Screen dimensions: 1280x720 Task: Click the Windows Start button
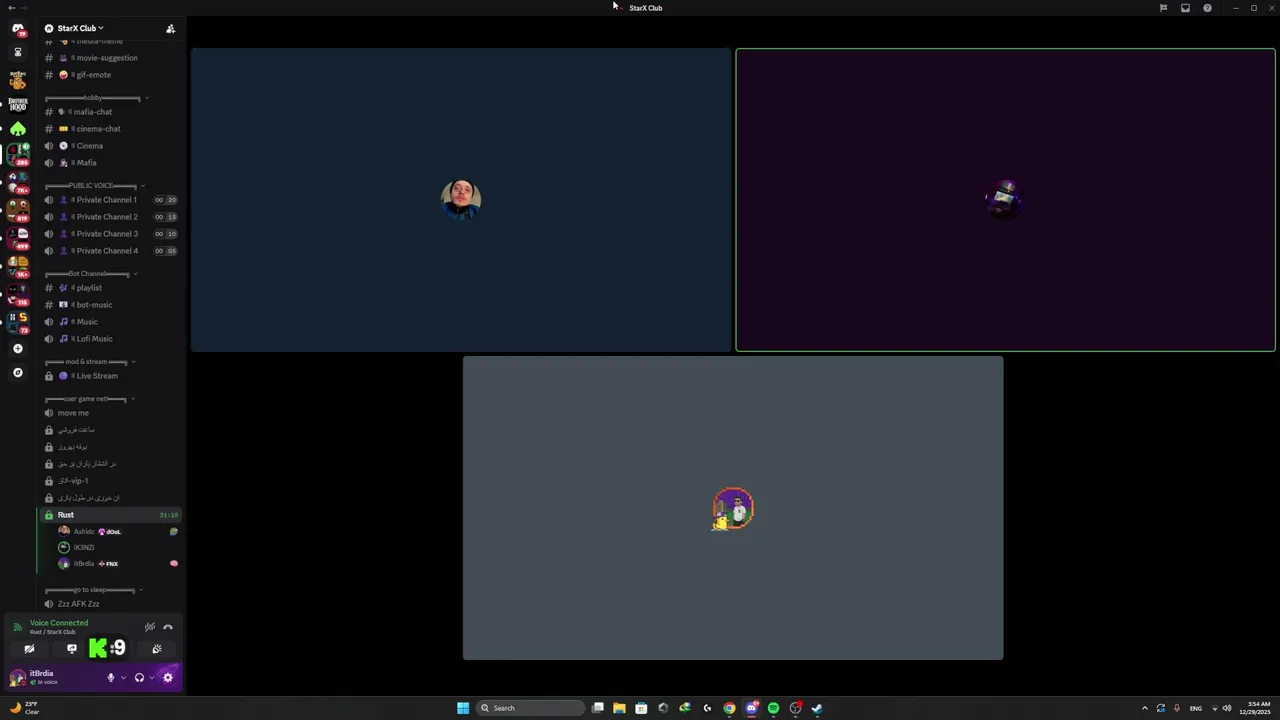tap(463, 708)
